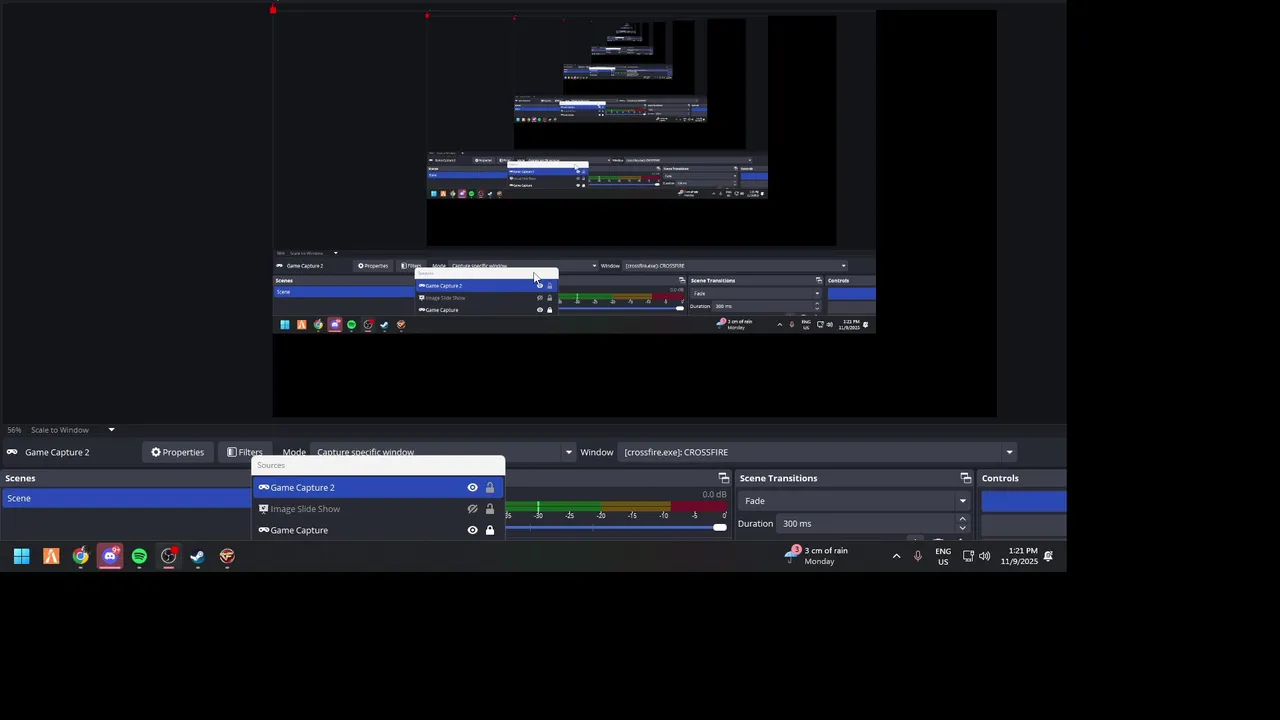
Task: Select the Scene entry in Scenes
Action: pos(125,498)
